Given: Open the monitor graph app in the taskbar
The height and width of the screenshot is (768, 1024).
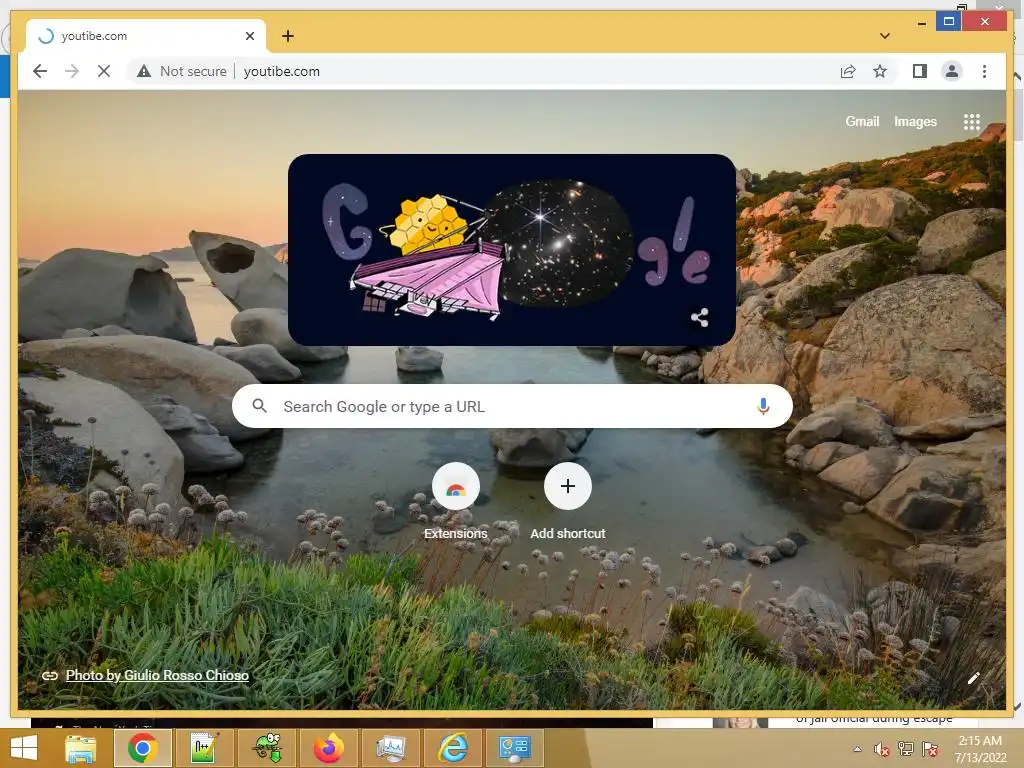Looking at the screenshot, I should click(391, 748).
